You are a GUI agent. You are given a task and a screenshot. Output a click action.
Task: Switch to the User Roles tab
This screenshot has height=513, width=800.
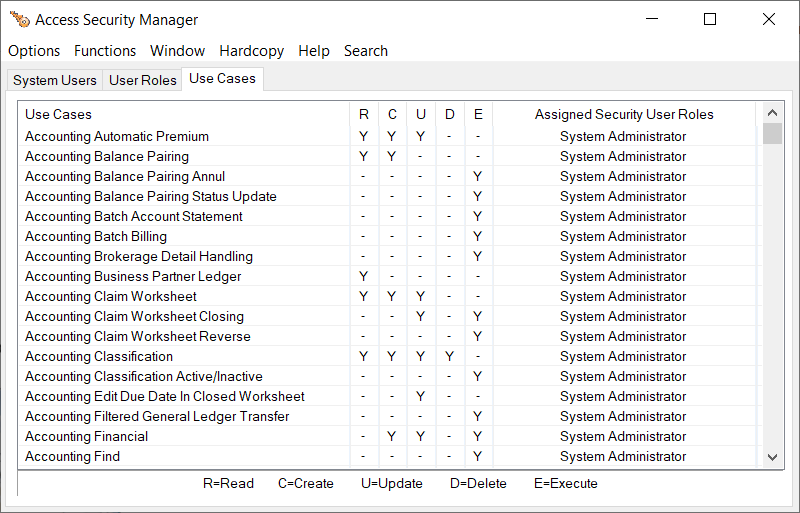coord(143,80)
